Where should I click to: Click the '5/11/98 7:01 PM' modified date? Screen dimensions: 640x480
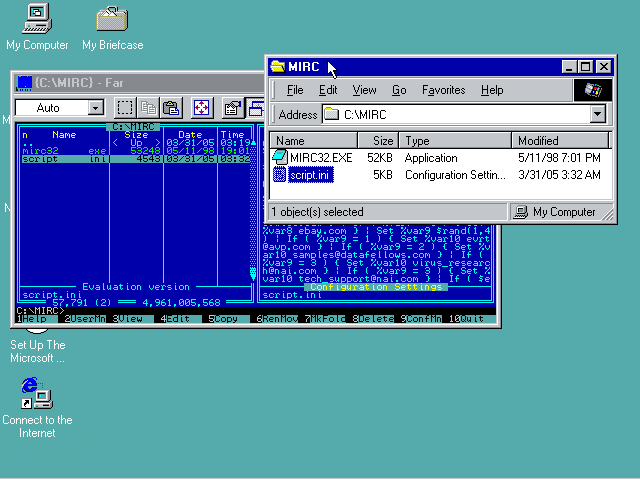coord(559,158)
